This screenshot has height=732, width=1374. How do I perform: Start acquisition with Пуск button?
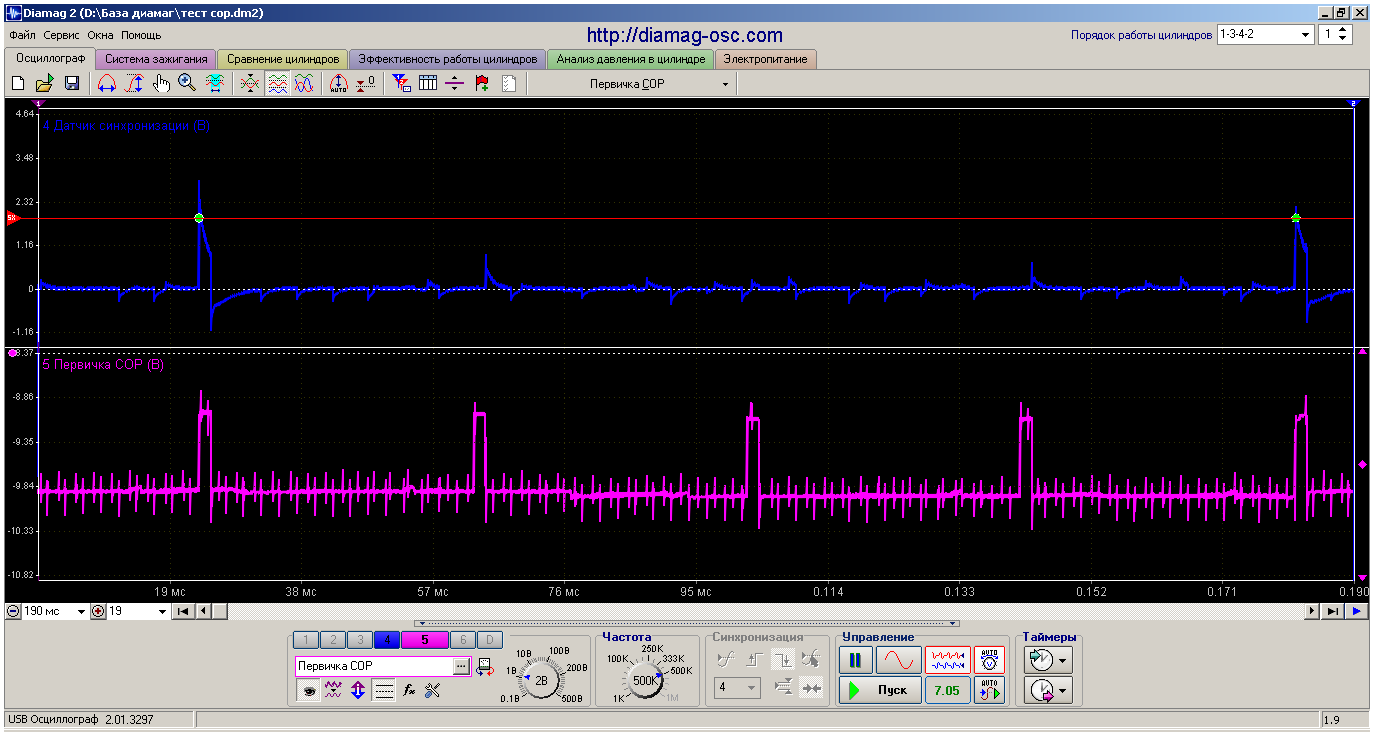(x=880, y=690)
